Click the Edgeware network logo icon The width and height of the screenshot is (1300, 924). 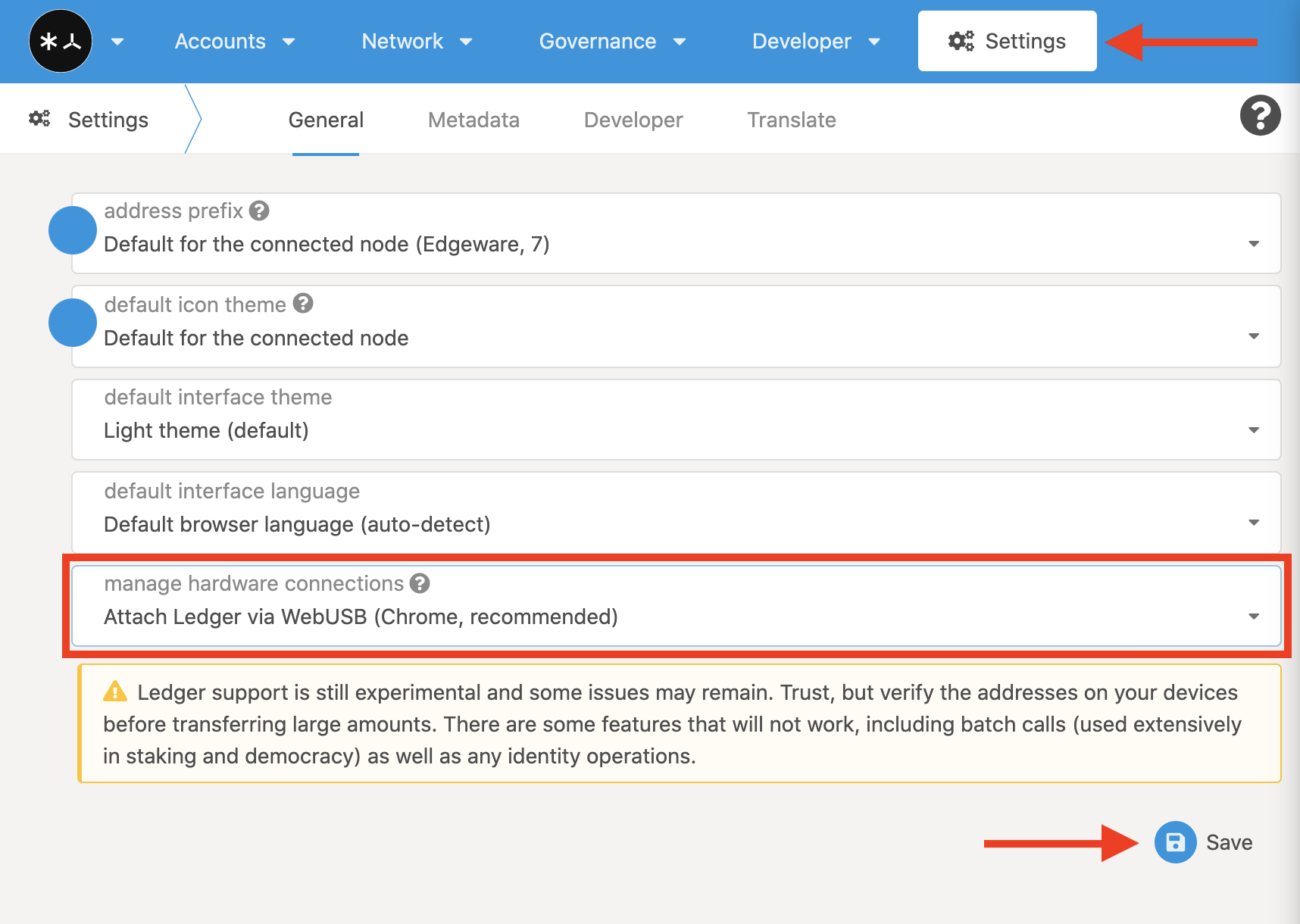pos(61,41)
